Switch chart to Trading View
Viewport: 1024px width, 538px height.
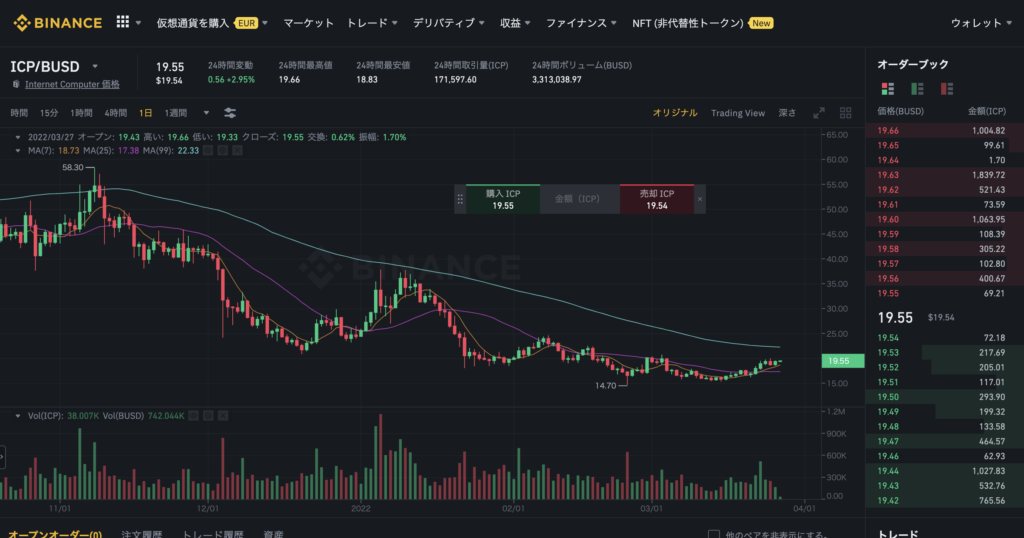738,113
